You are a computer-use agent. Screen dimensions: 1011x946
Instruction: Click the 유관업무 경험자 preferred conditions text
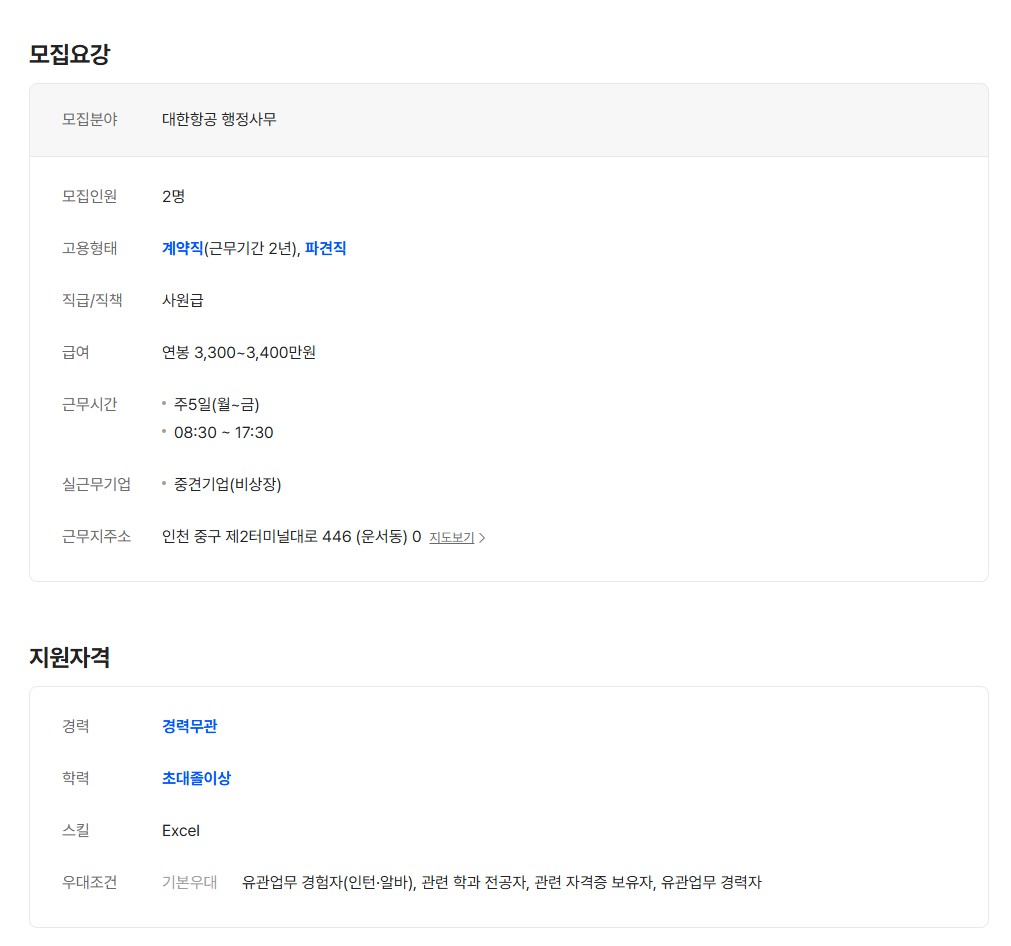coord(502,882)
